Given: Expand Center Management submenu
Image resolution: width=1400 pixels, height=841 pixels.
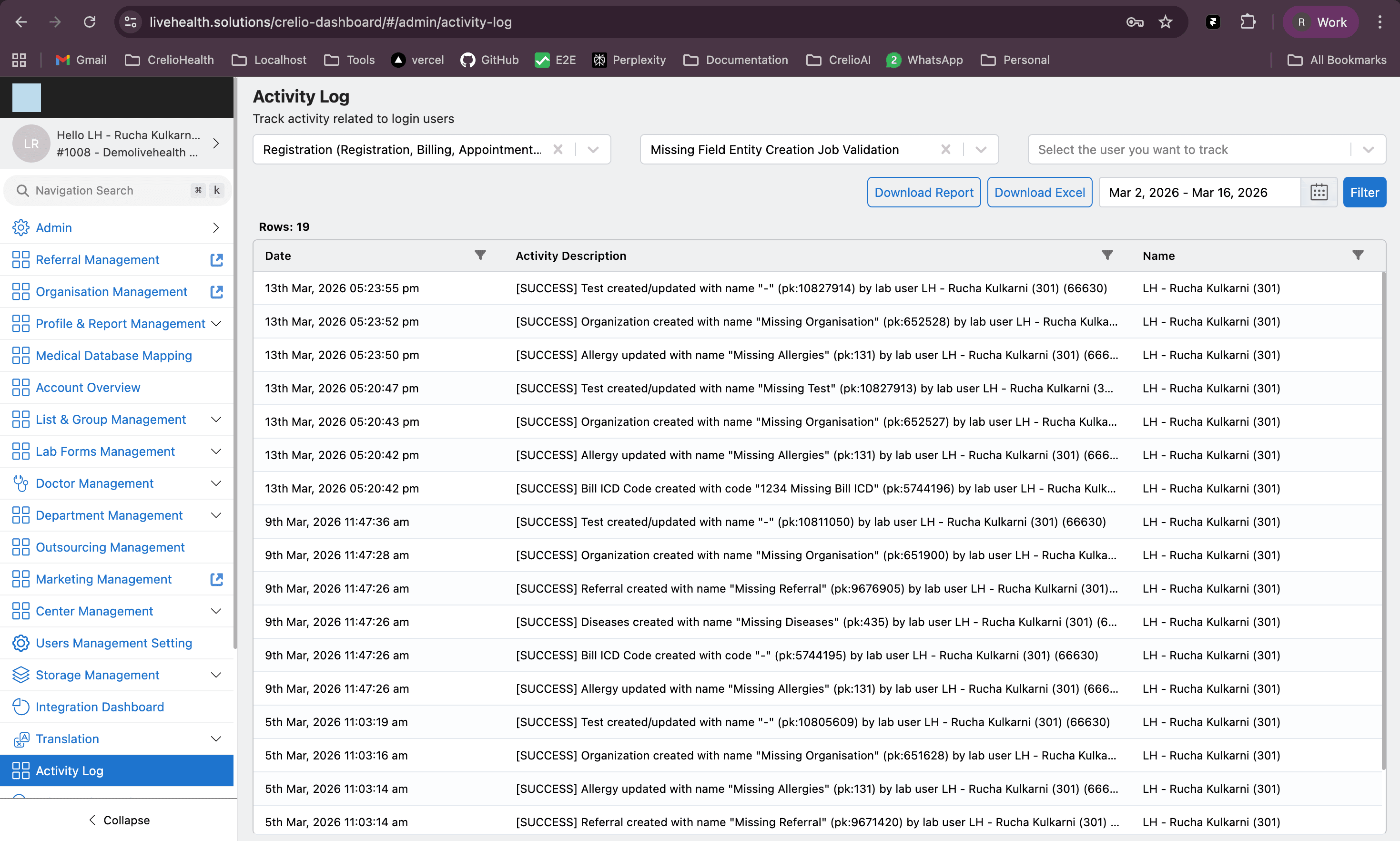Looking at the screenshot, I should point(216,610).
